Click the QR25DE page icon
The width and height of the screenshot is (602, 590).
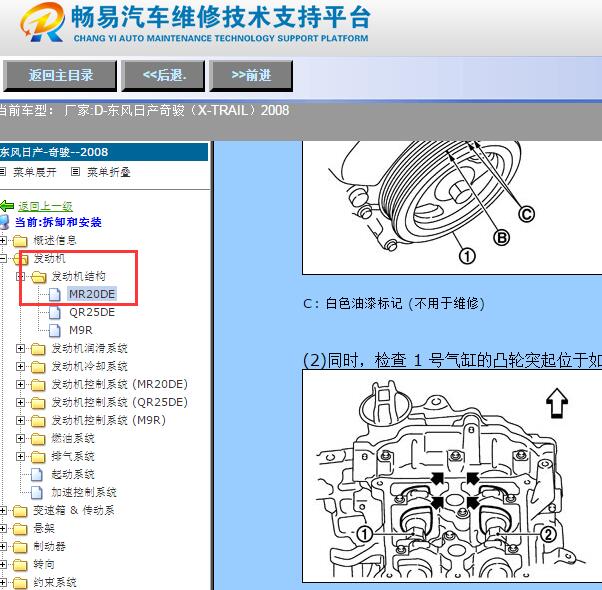coord(55,312)
